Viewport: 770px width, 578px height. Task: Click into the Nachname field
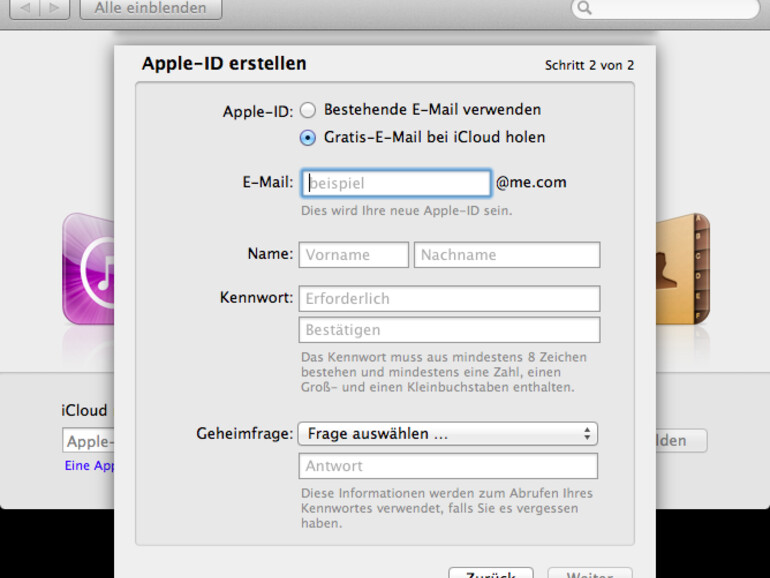(507, 254)
